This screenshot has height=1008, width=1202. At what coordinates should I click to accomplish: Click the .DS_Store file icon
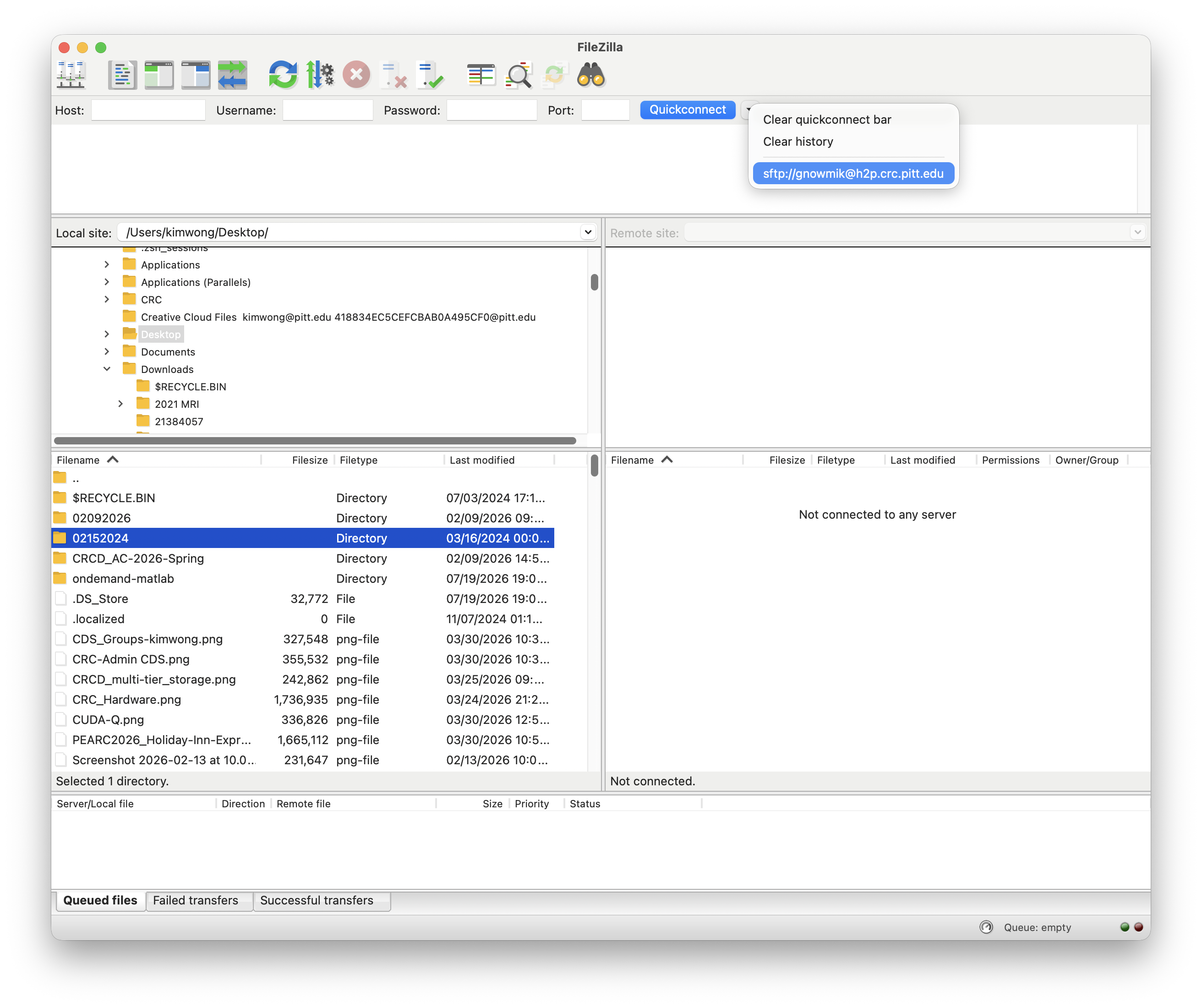[60, 599]
